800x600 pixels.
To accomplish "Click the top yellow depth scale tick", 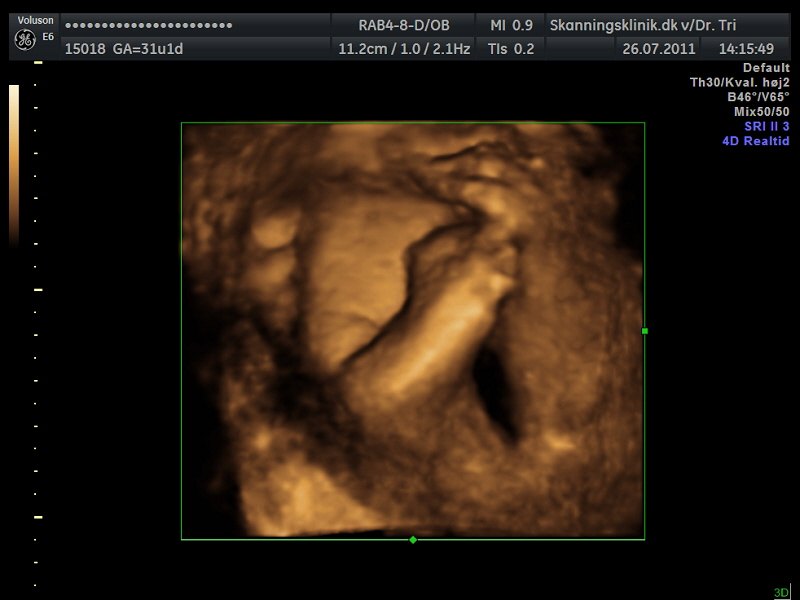I will 38,63.
